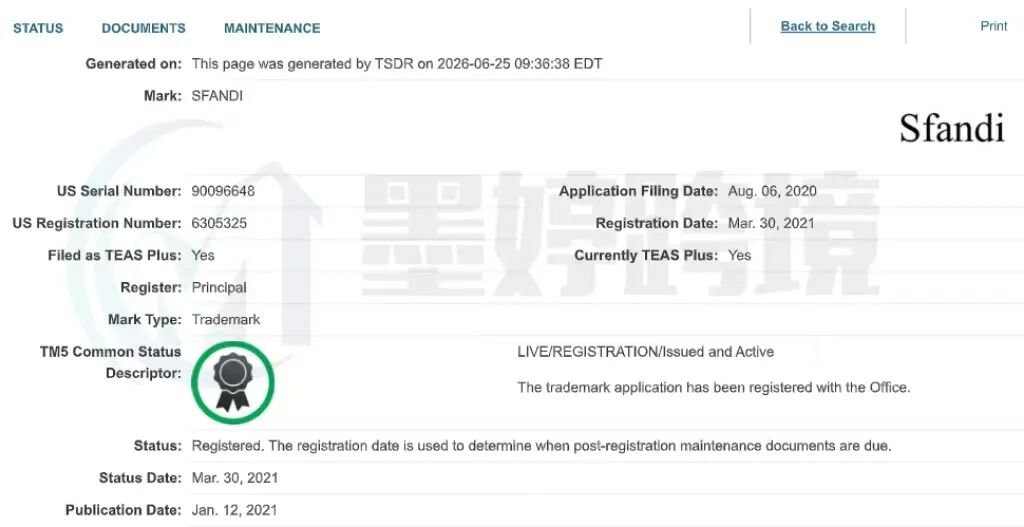This screenshot has height=527, width=1024.
Task: Open the MAINTENANCE tab
Action: pyautogui.click(x=272, y=28)
